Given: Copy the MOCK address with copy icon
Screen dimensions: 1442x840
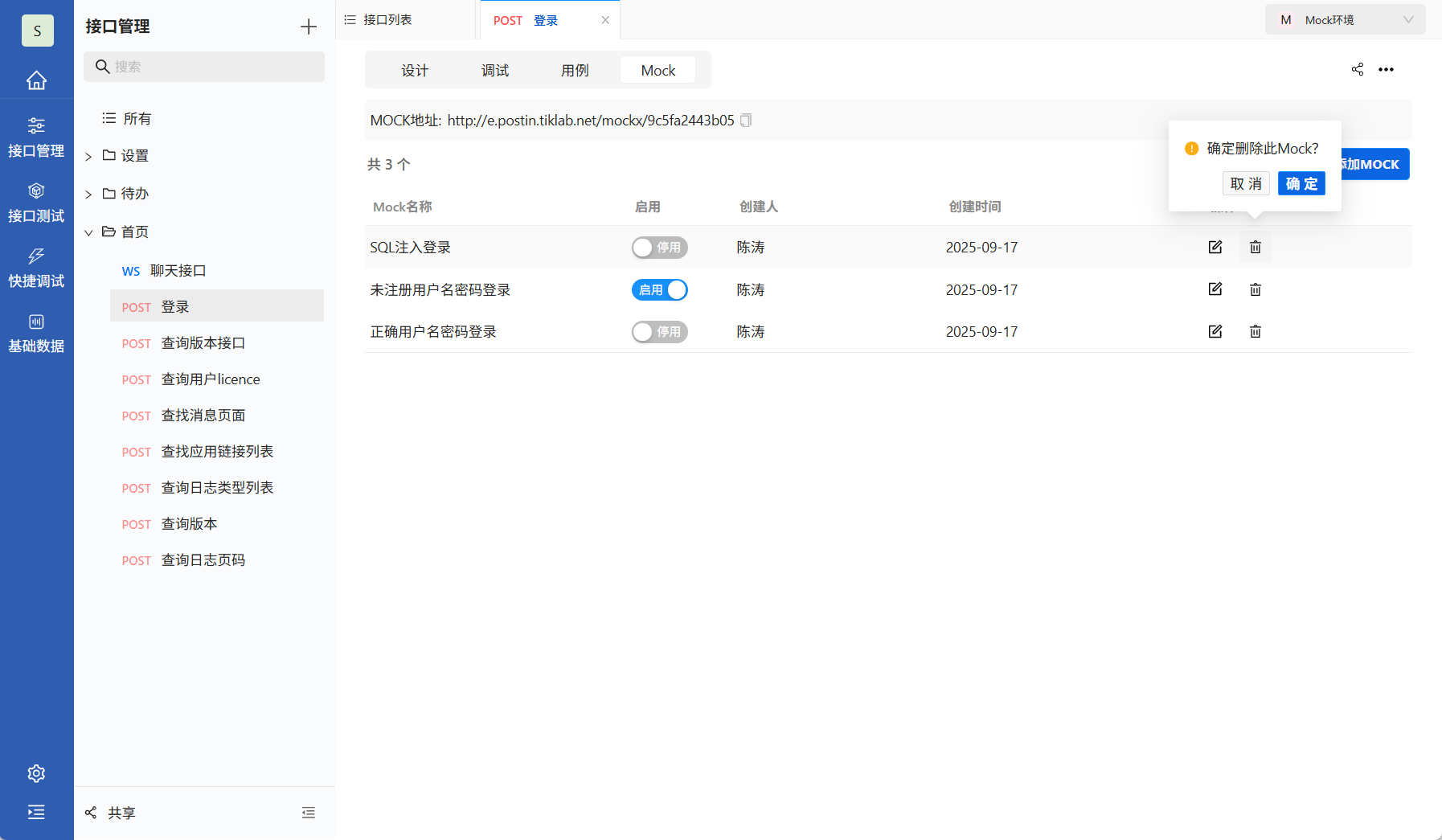Looking at the screenshot, I should point(746,120).
